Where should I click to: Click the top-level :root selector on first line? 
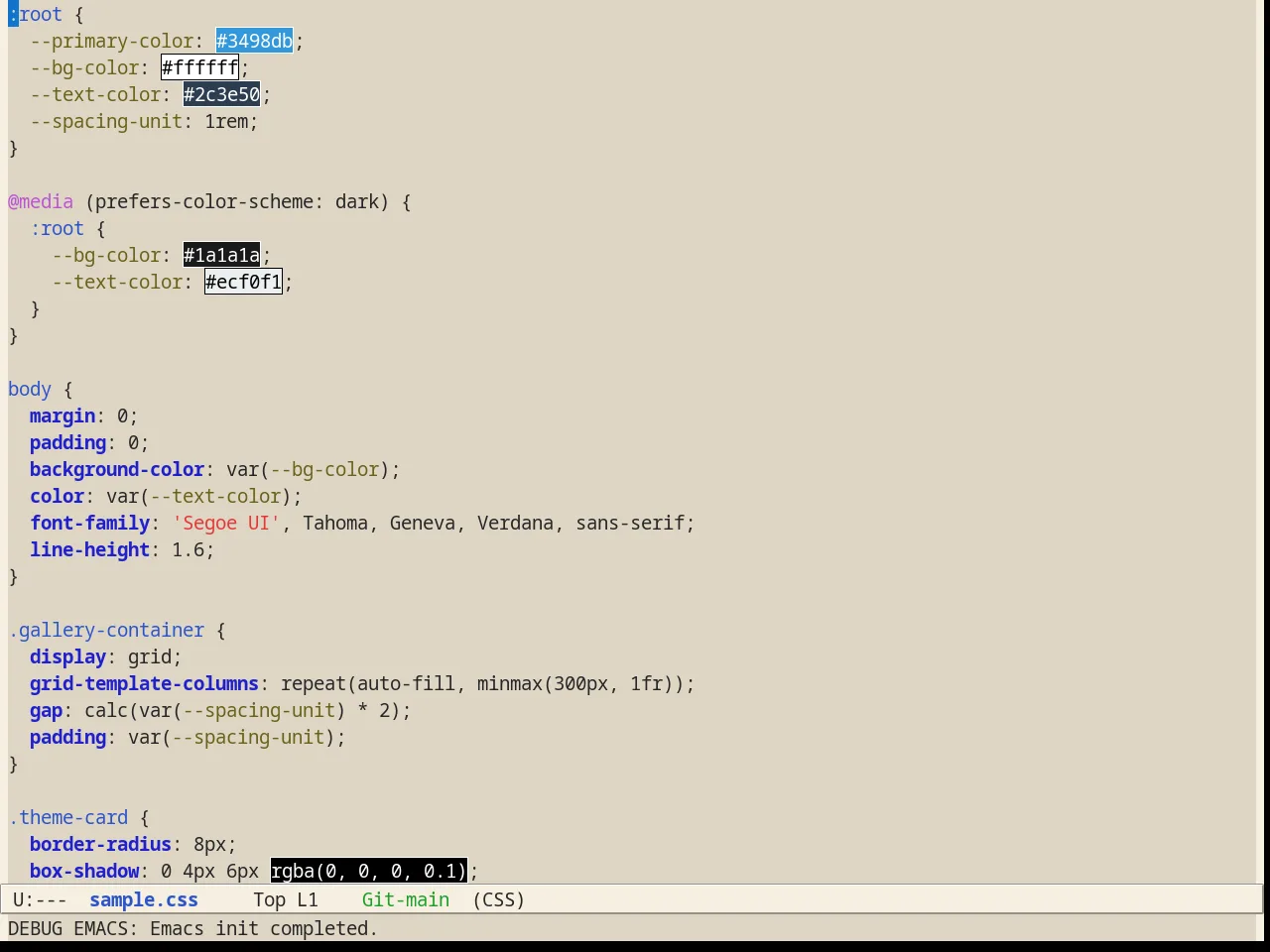pos(35,14)
